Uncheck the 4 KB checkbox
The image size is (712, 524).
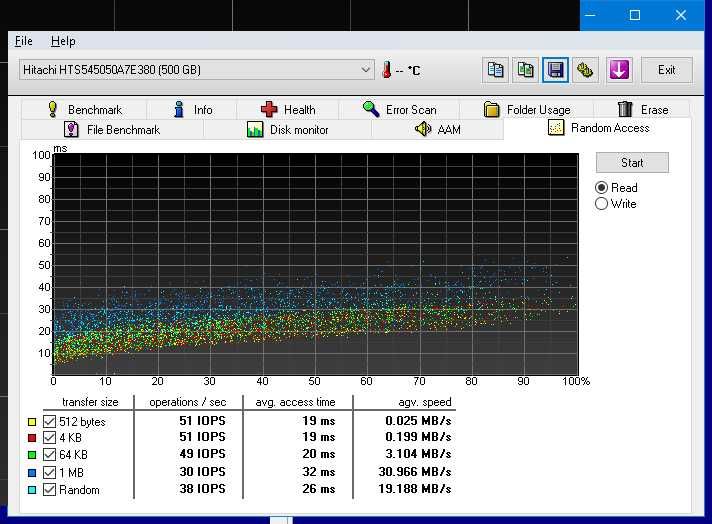tap(49, 438)
